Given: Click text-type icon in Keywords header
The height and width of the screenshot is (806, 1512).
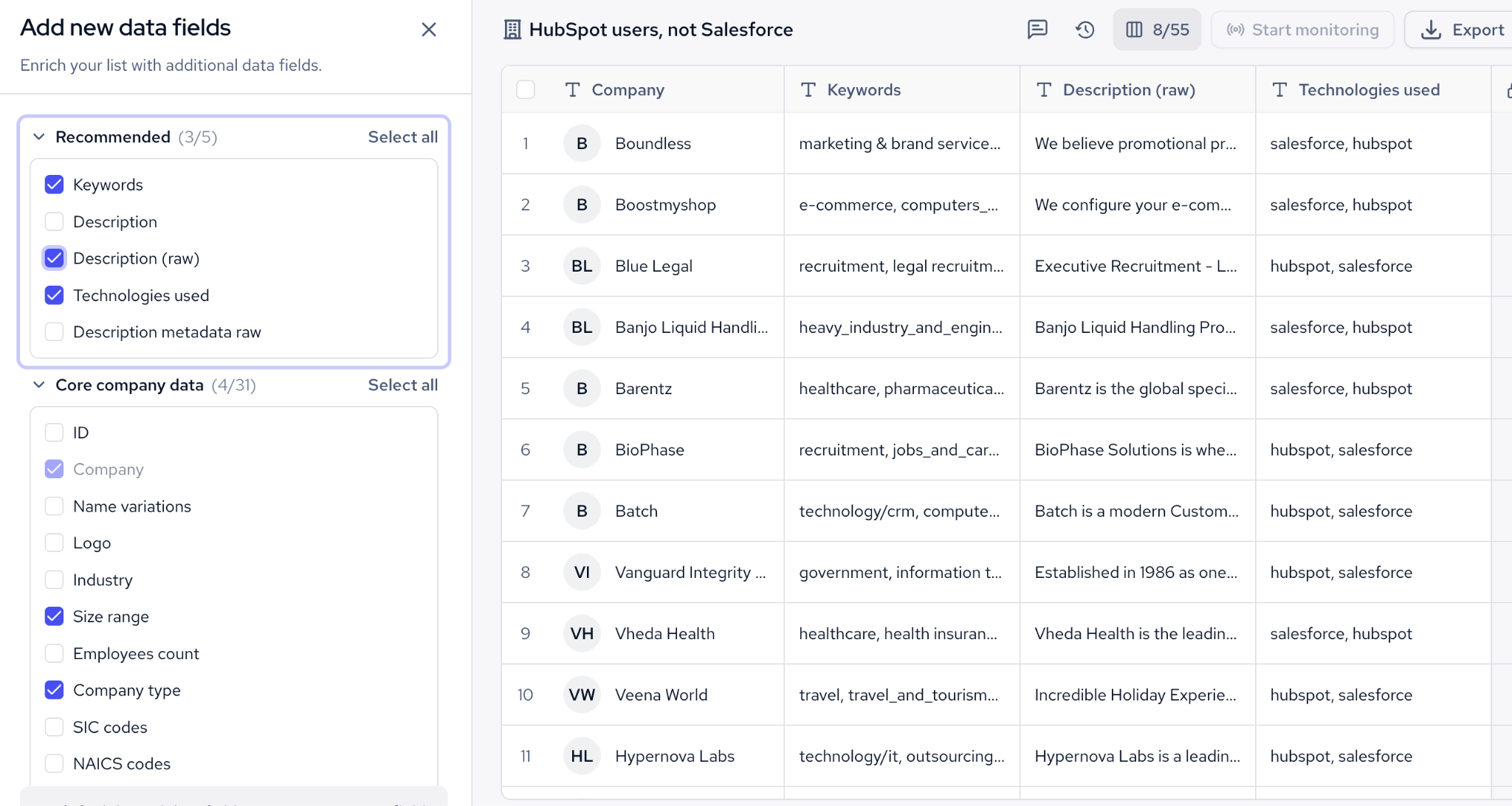Looking at the screenshot, I should [808, 90].
